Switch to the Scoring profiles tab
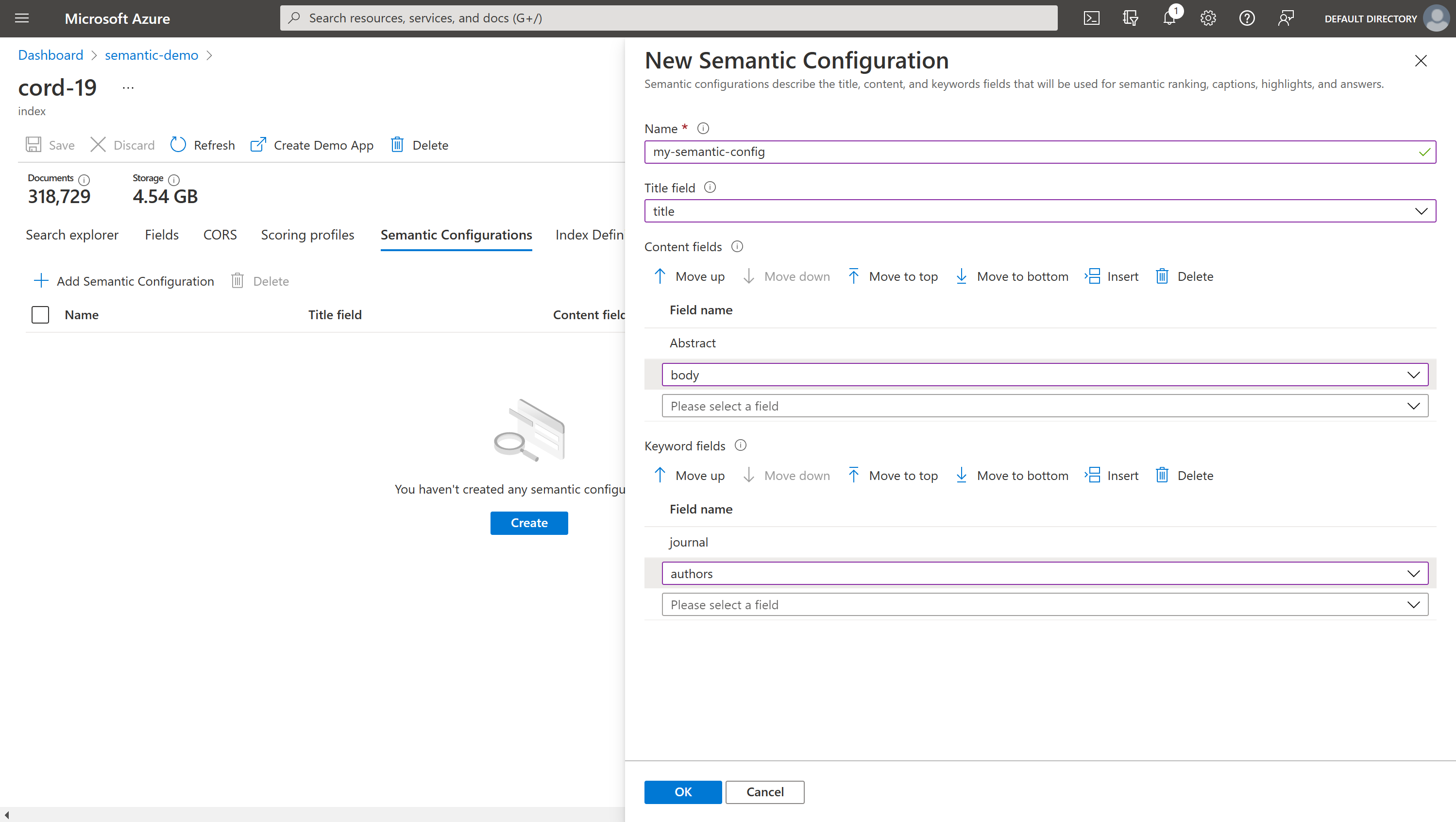The image size is (1456, 822). pyautogui.click(x=307, y=235)
